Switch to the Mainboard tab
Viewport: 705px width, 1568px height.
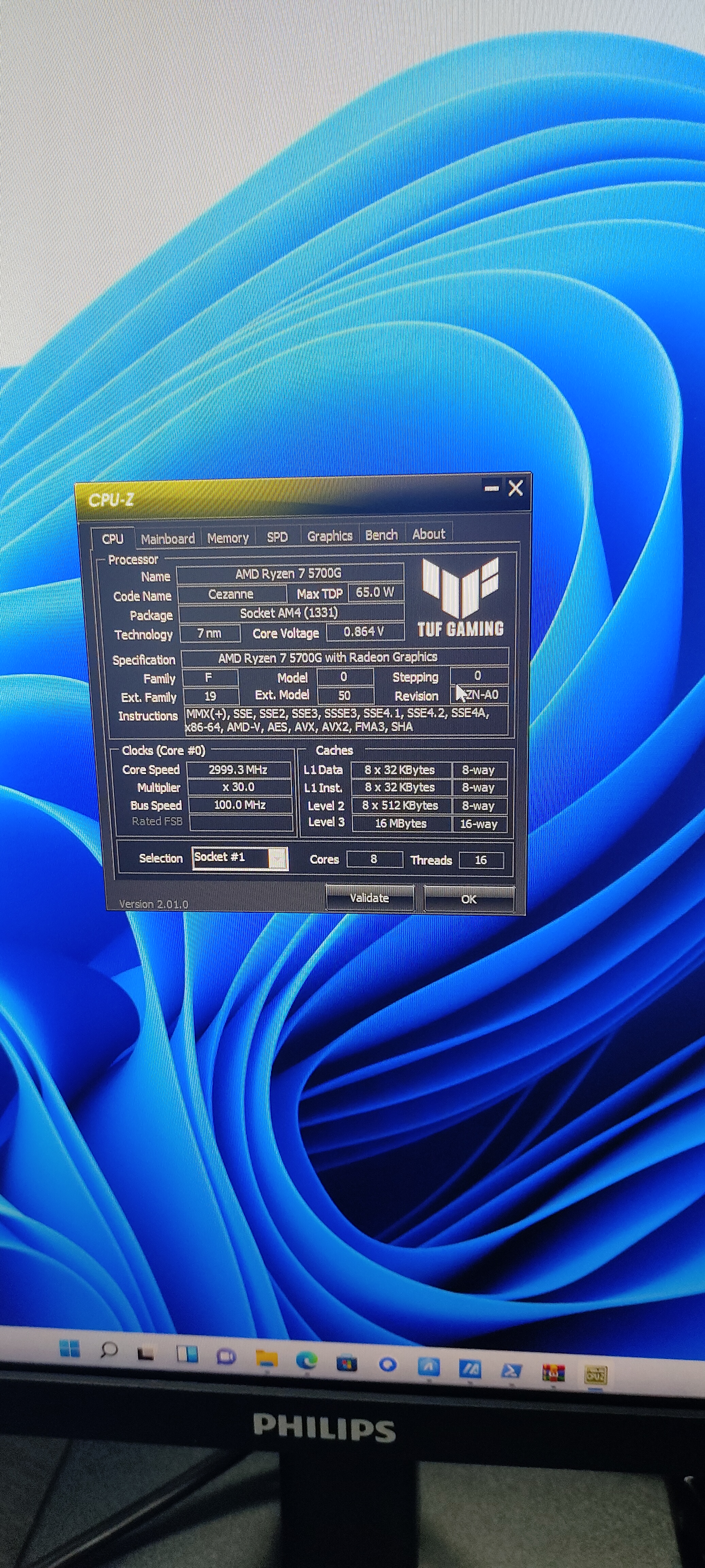pyautogui.click(x=167, y=539)
